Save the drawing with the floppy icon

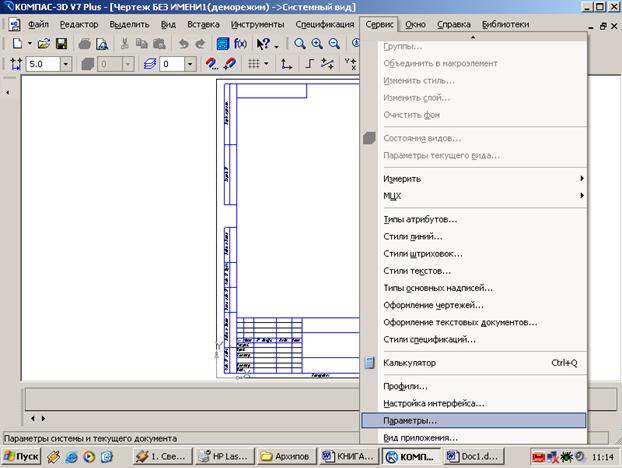(61, 44)
